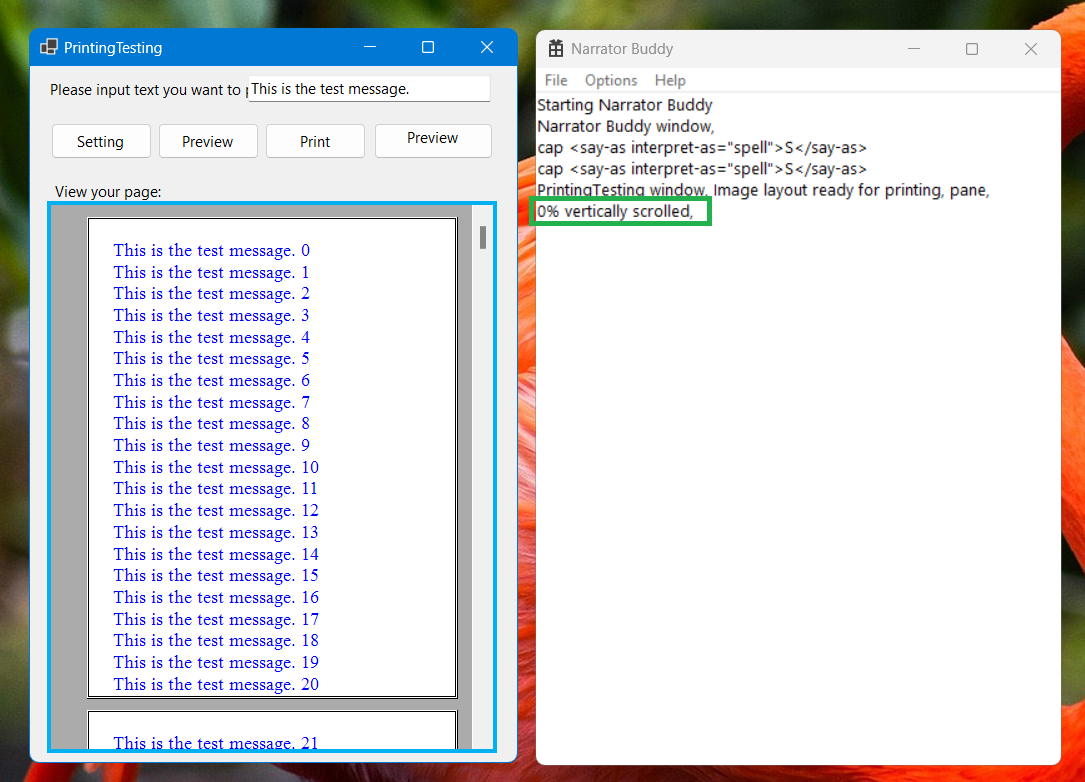Open the File menu in Narrator Buddy
Image resolution: width=1085 pixels, height=782 pixels.
(556, 80)
